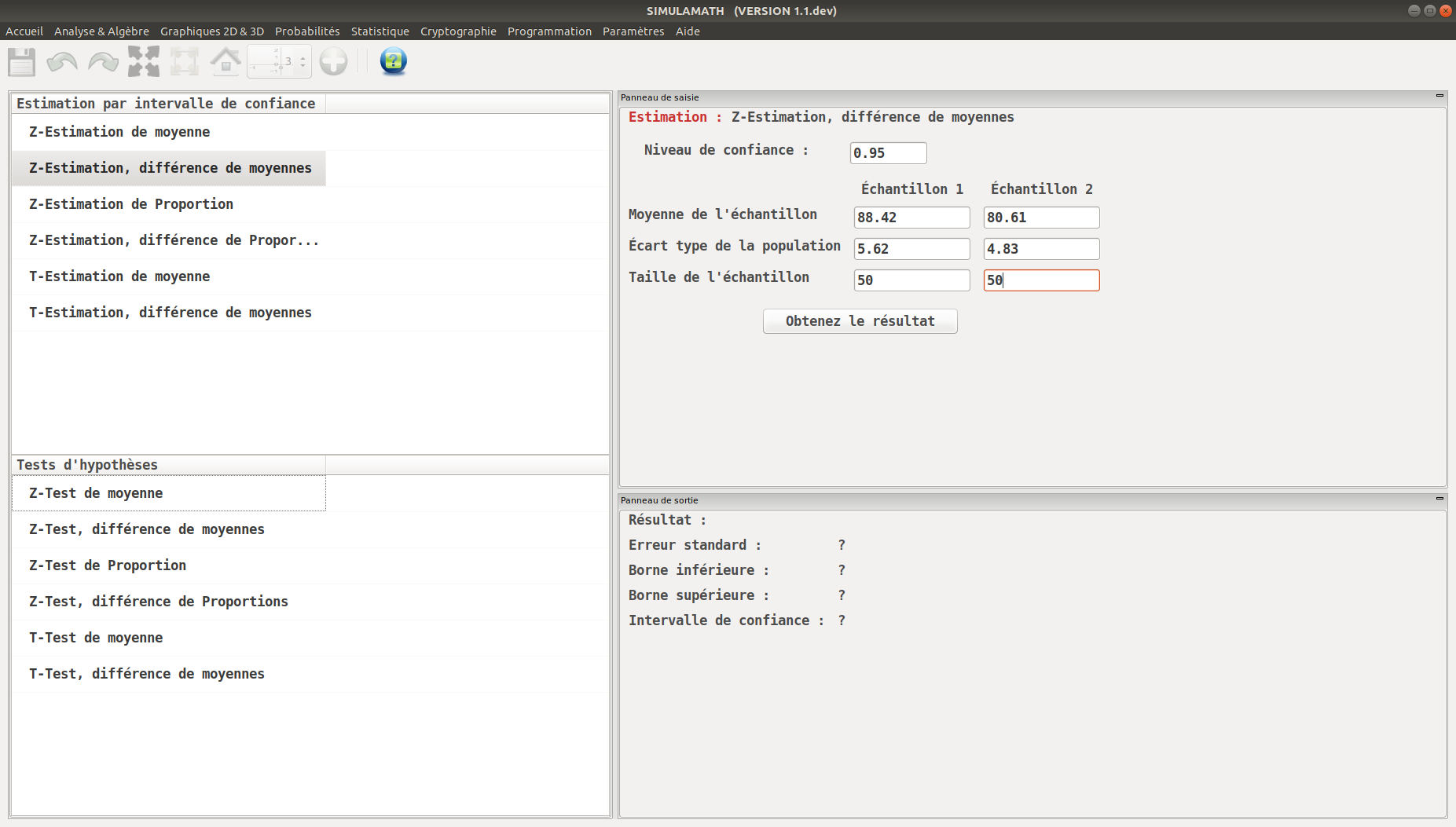Image resolution: width=1456 pixels, height=827 pixels.
Task: Select Z-Test, différence de moyennes
Action: (x=169, y=529)
